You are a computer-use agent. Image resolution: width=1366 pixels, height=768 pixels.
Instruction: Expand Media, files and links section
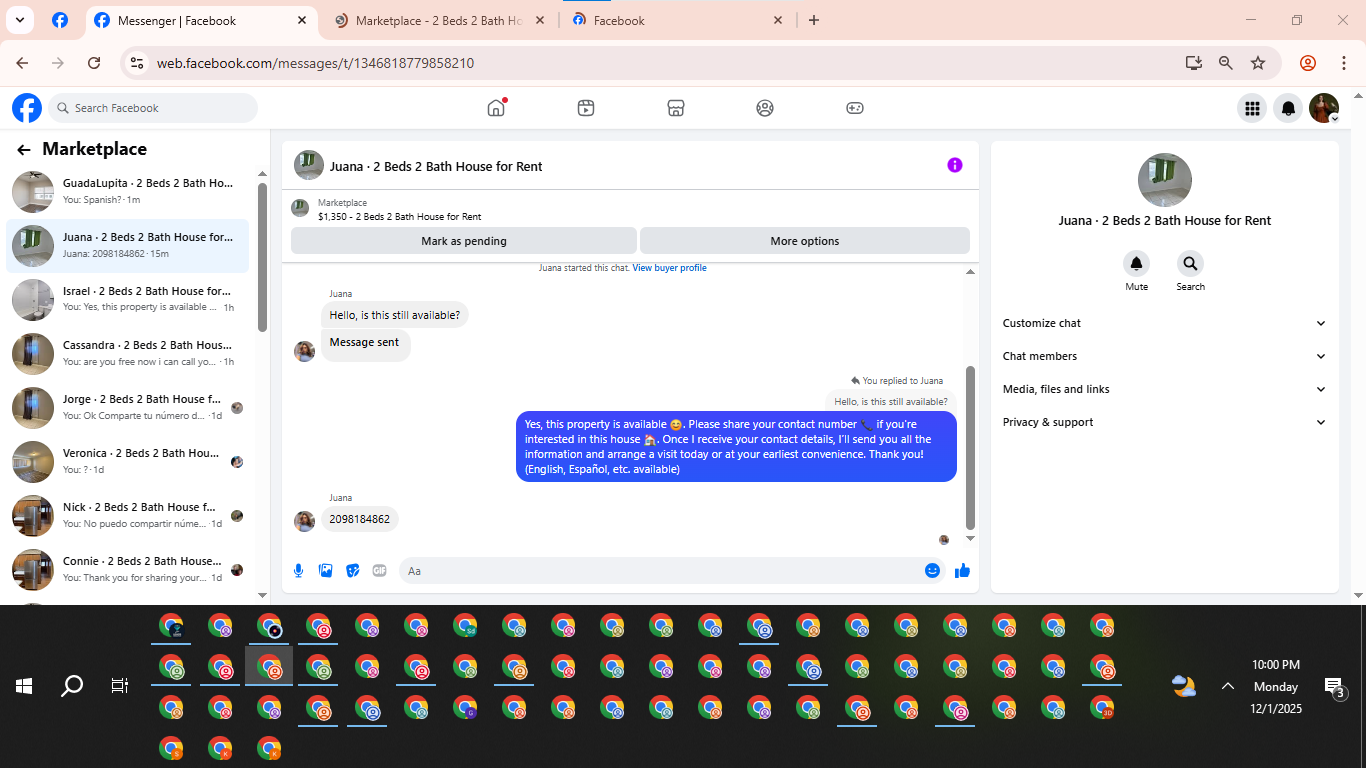[x=1164, y=389]
